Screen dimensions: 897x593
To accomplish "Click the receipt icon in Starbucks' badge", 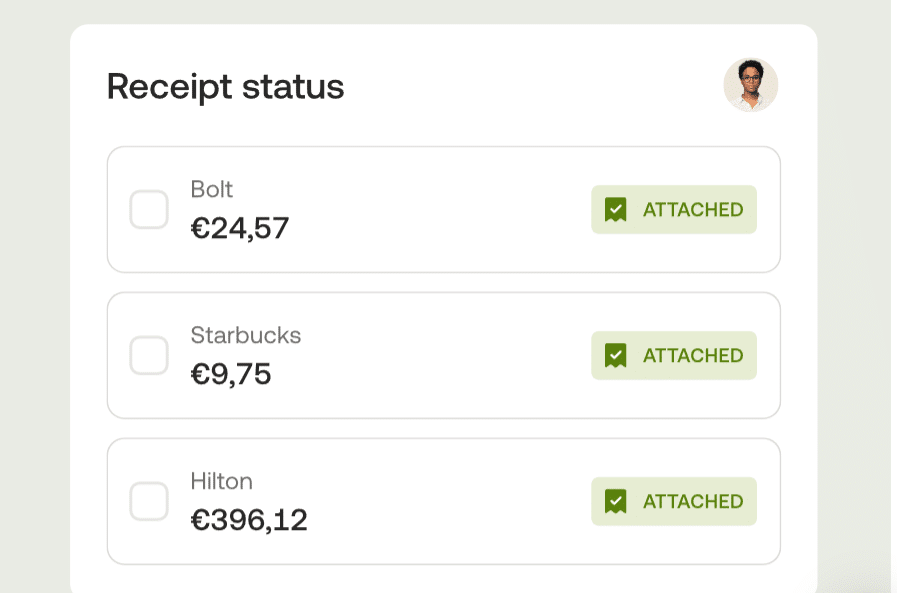I will click(616, 356).
